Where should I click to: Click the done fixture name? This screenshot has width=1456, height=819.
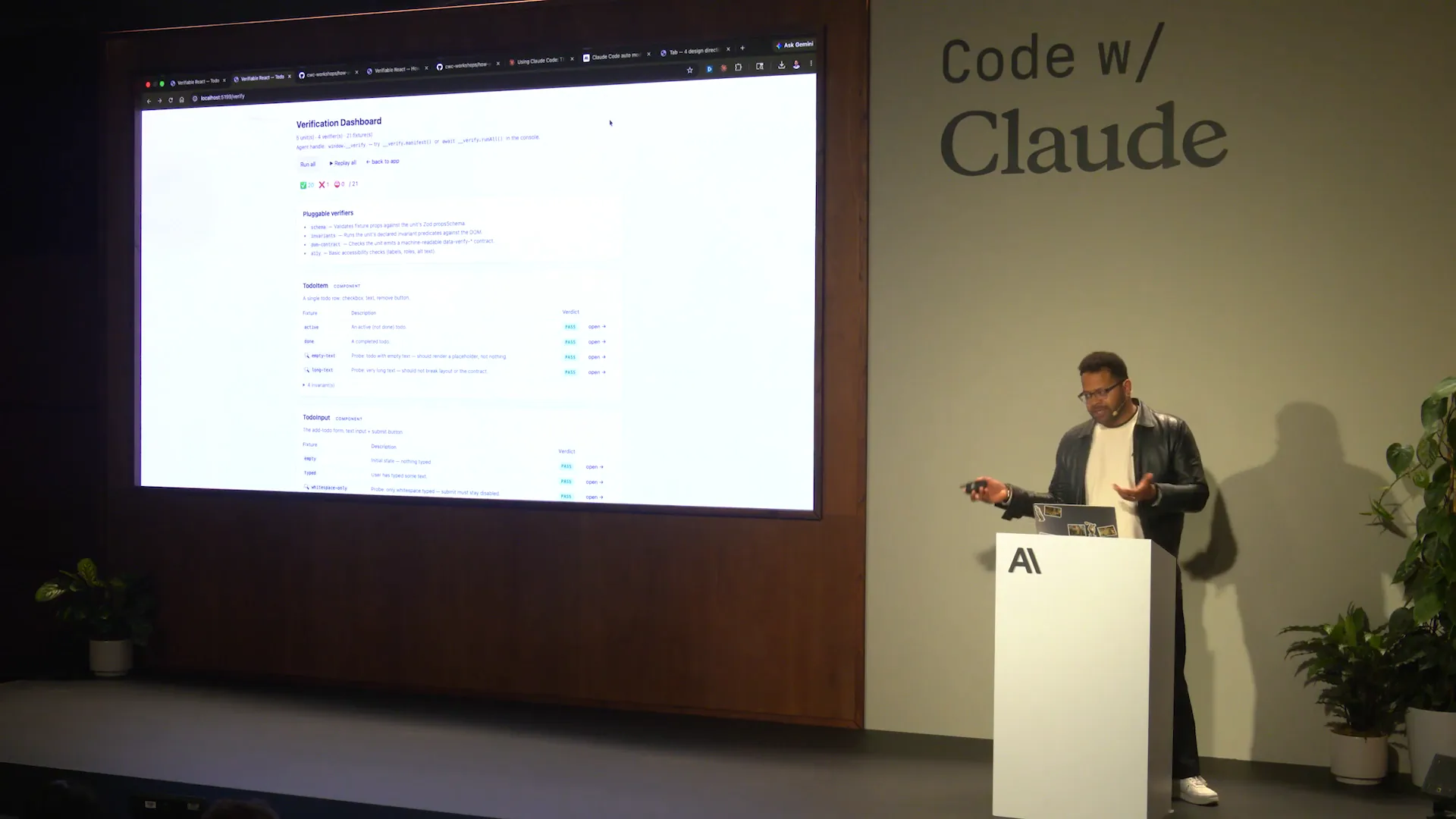pyautogui.click(x=309, y=341)
